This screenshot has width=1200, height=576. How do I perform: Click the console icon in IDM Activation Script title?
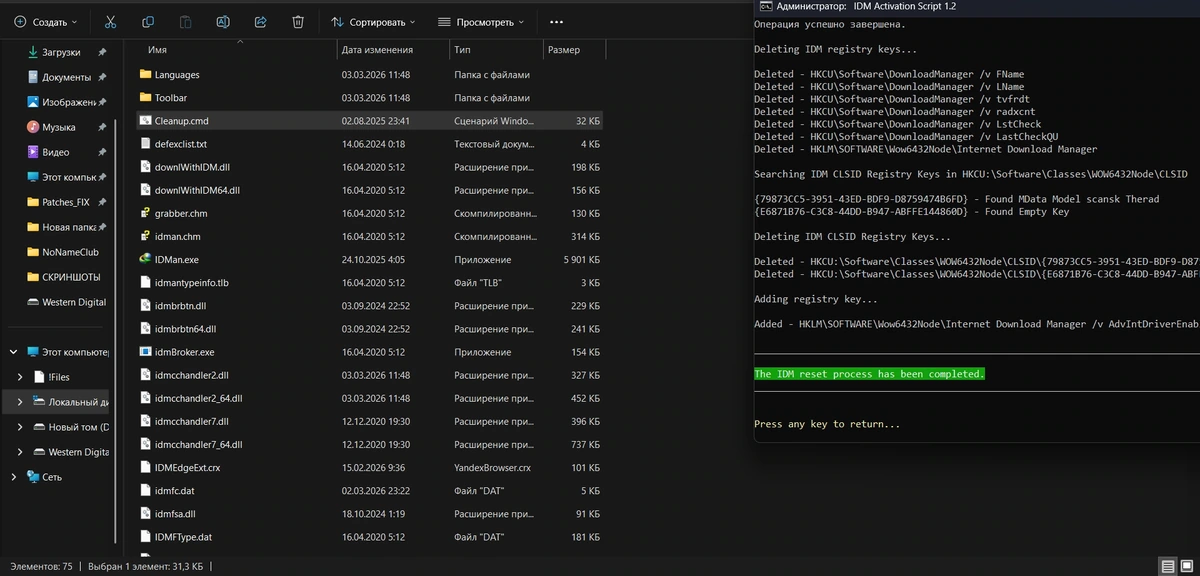click(765, 6)
